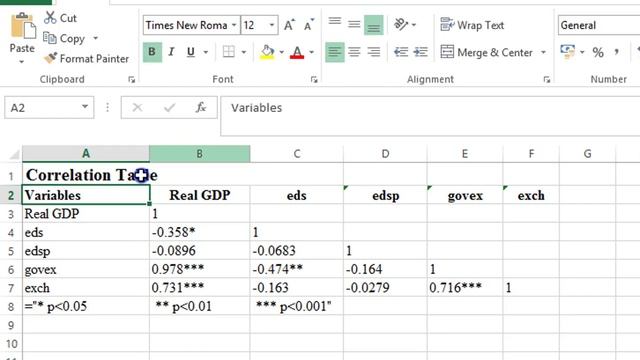Open Name Box dropdown arrow
Image resolution: width=640 pixels, height=360 pixels.
(84, 107)
